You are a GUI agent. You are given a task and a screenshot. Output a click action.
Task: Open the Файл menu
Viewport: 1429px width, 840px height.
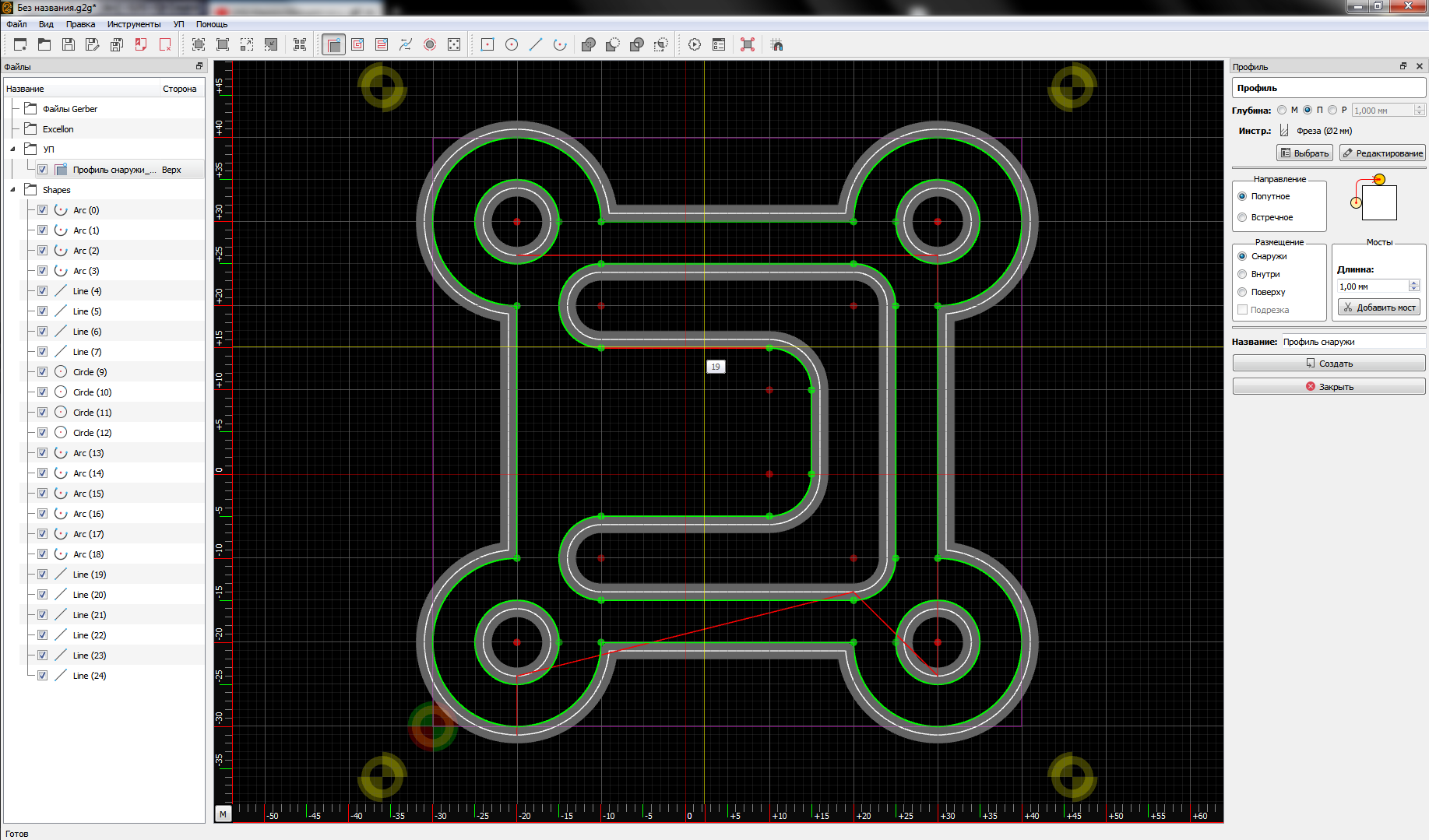point(16,24)
